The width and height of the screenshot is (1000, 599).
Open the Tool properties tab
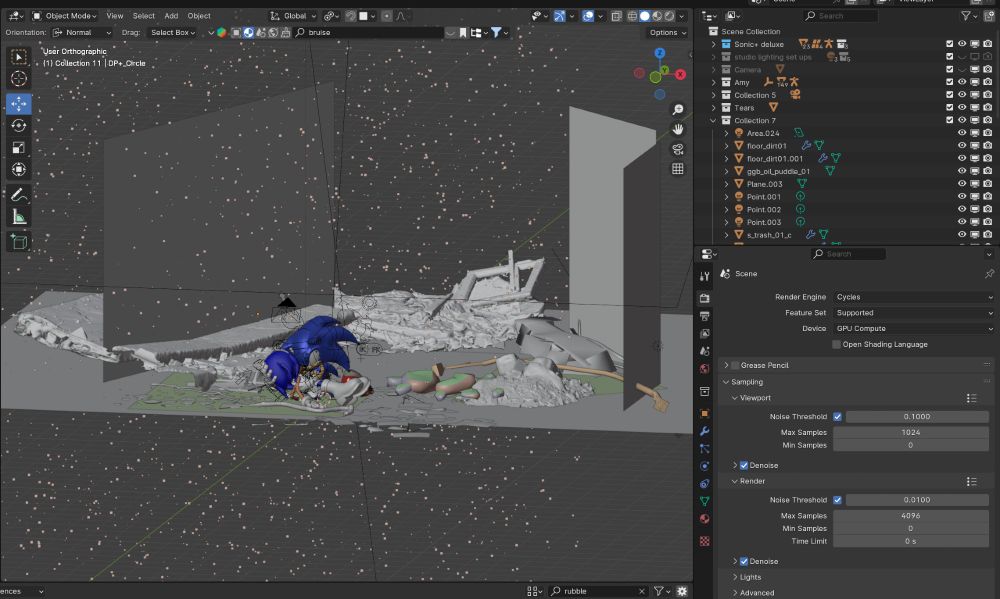click(x=705, y=276)
